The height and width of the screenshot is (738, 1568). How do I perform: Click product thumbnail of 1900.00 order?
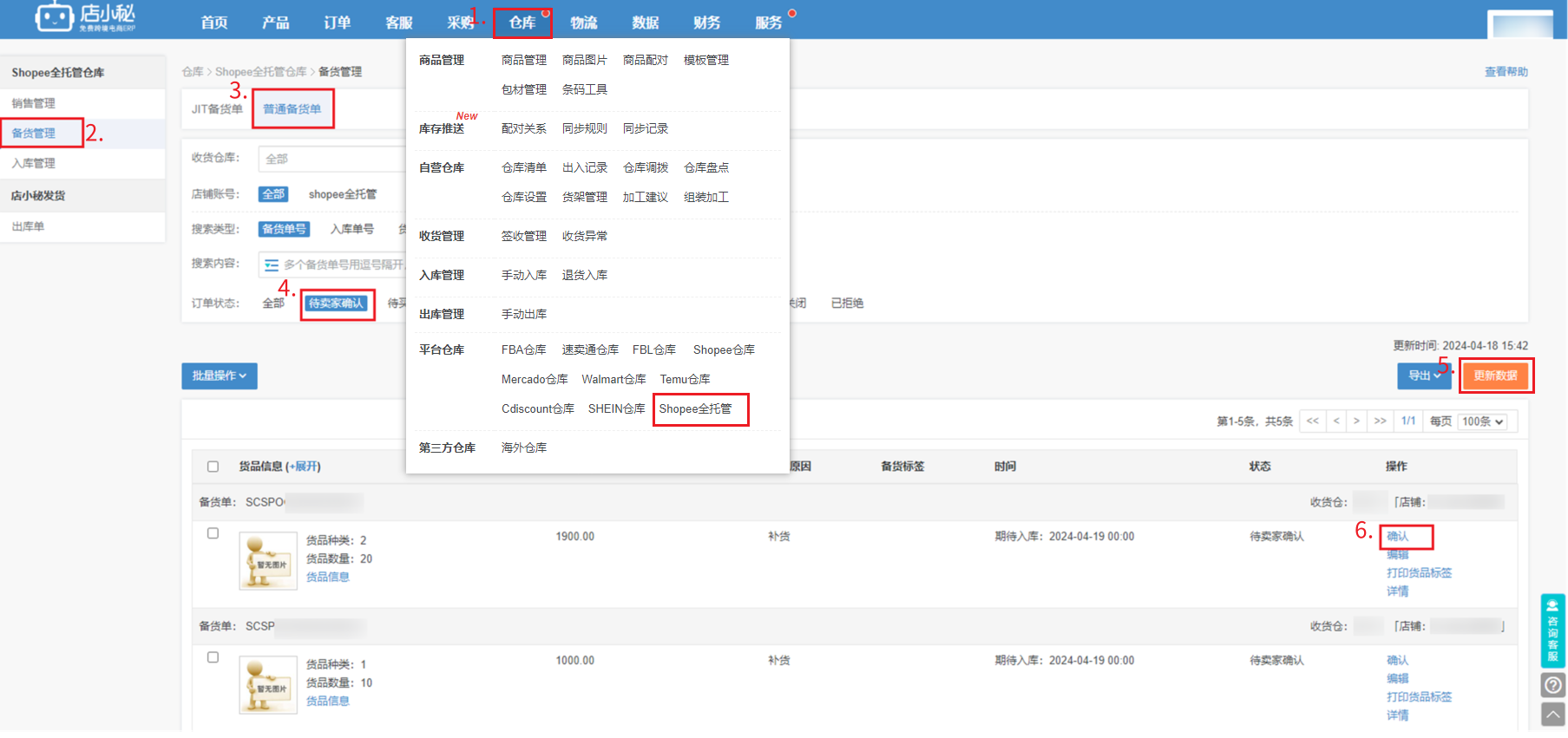coord(268,560)
